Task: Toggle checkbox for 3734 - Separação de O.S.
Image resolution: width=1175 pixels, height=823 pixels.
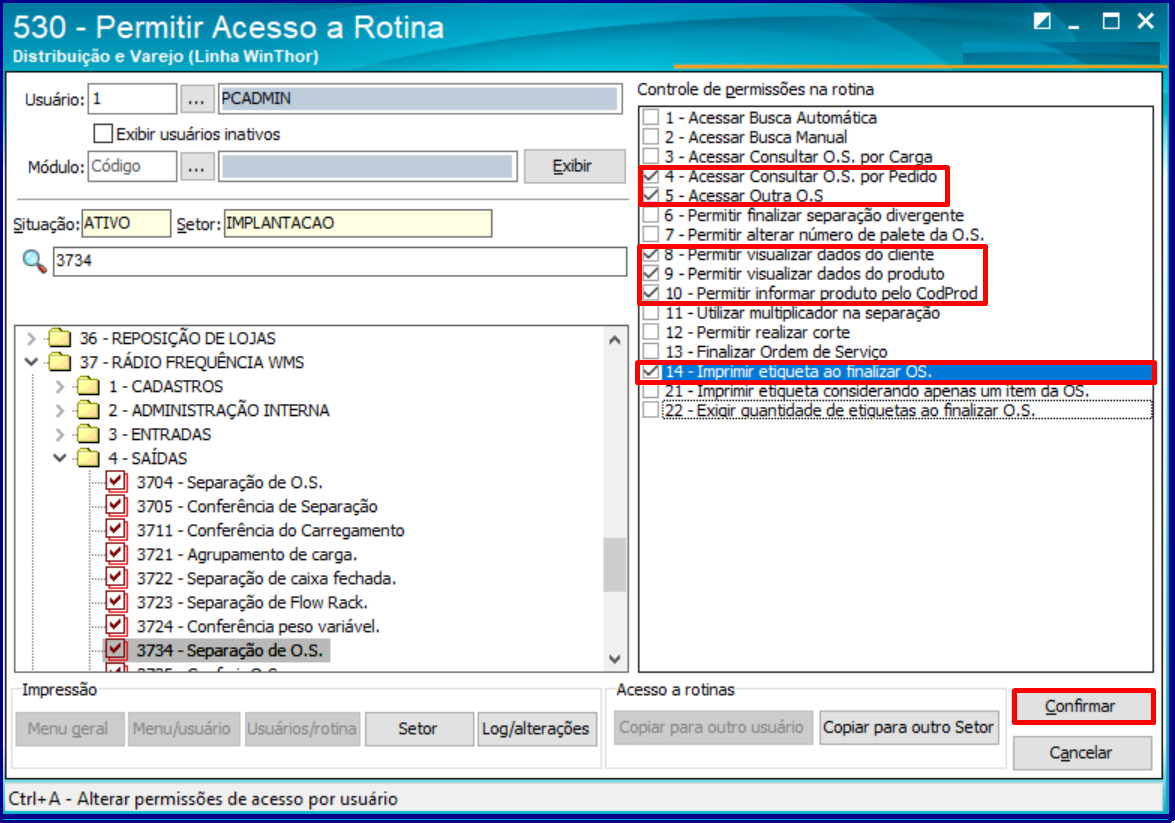Action: [x=115, y=650]
